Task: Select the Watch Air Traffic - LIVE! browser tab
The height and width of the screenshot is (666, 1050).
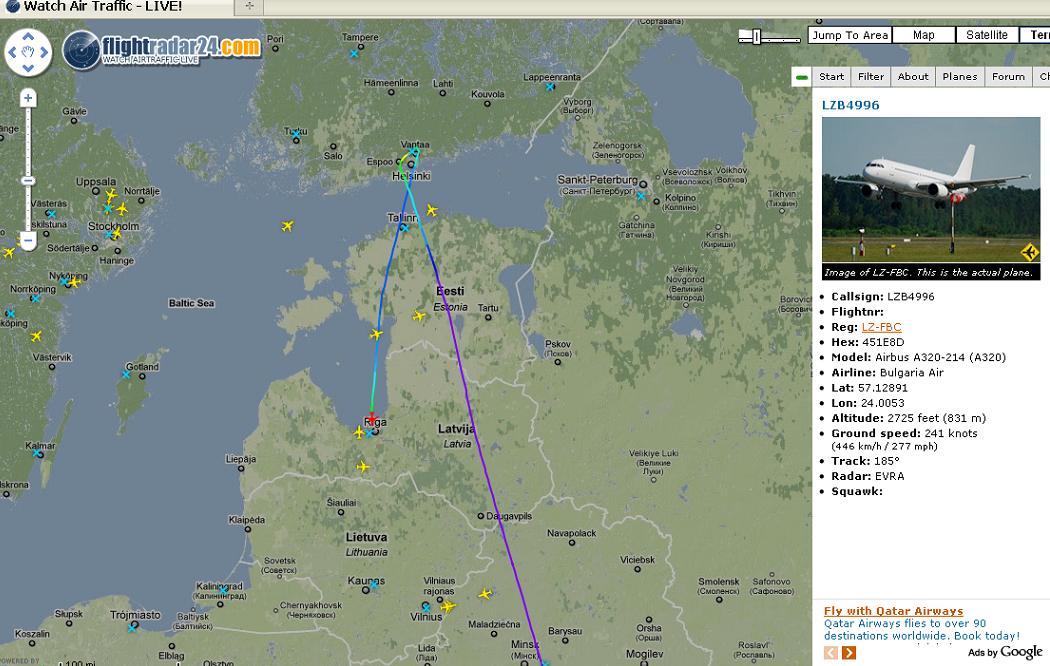Action: (117, 7)
